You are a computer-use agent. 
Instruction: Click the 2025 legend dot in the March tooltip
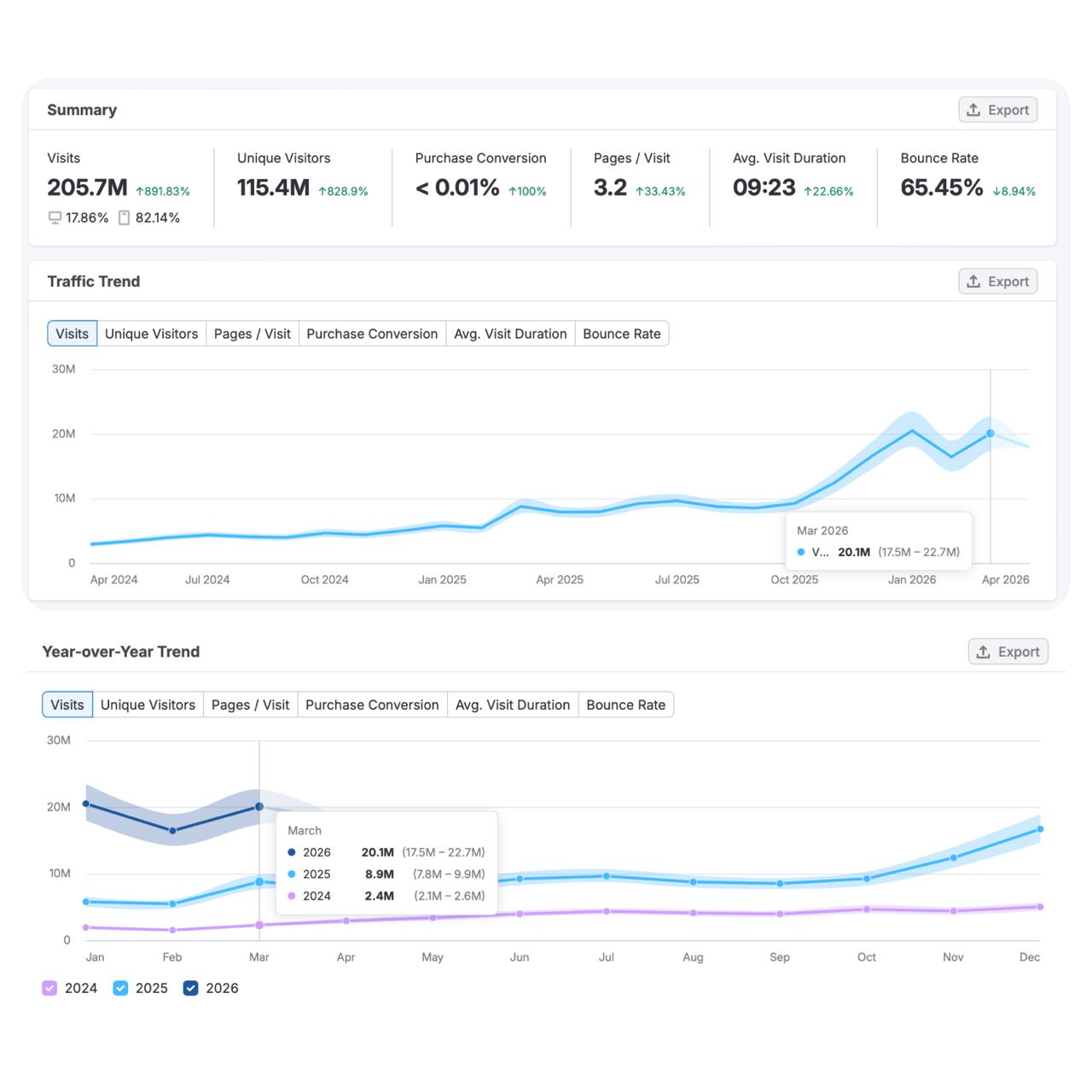point(291,874)
